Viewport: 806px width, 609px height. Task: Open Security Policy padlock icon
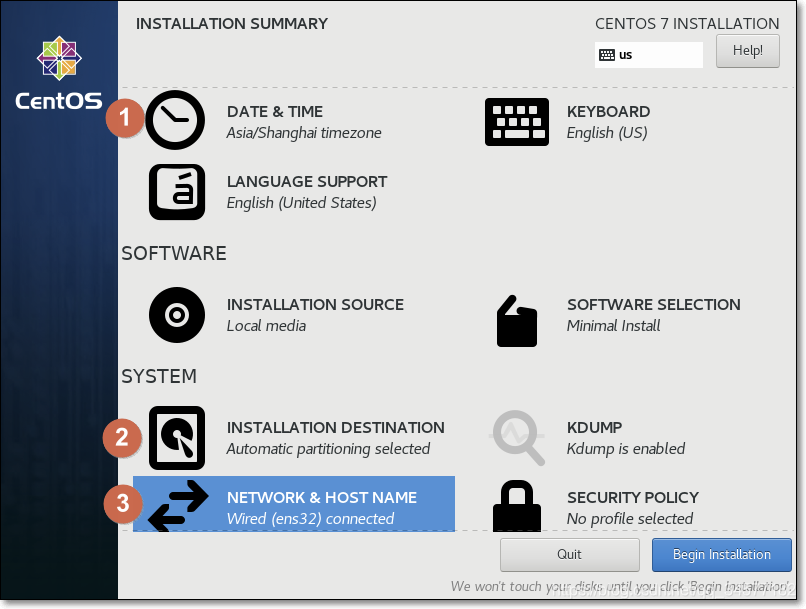point(517,506)
